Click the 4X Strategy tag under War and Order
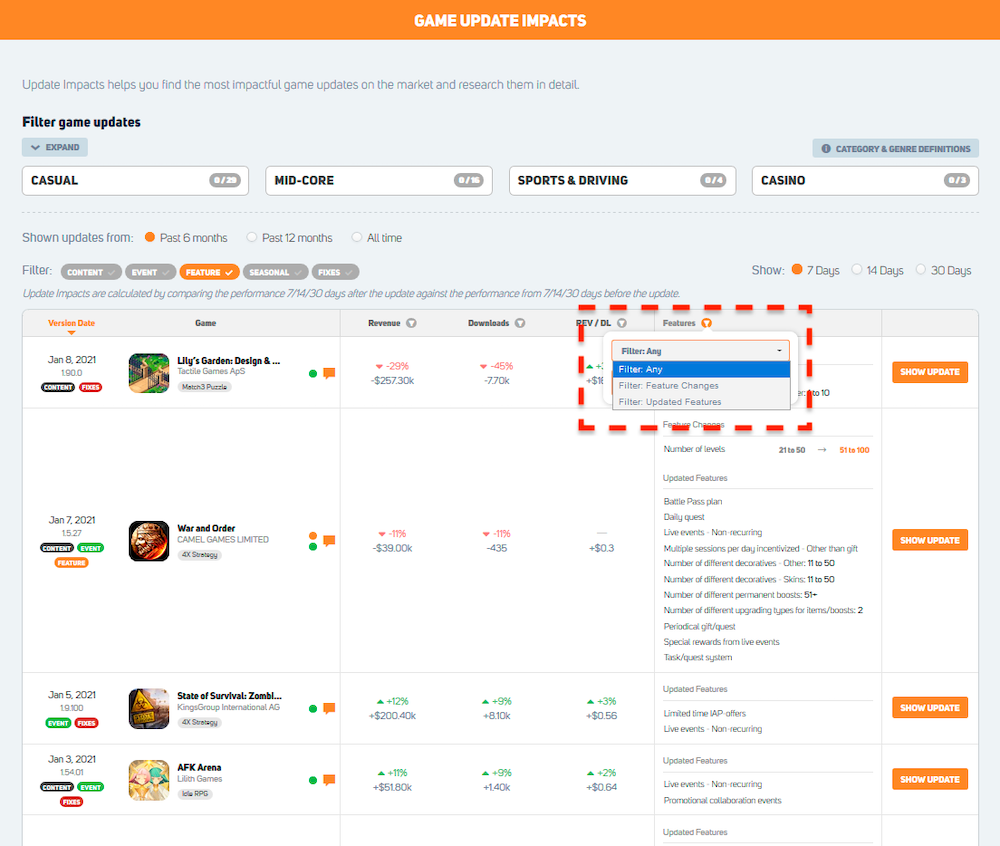Image resolution: width=1000 pixels, height=846 pixels. coord(200,555)
